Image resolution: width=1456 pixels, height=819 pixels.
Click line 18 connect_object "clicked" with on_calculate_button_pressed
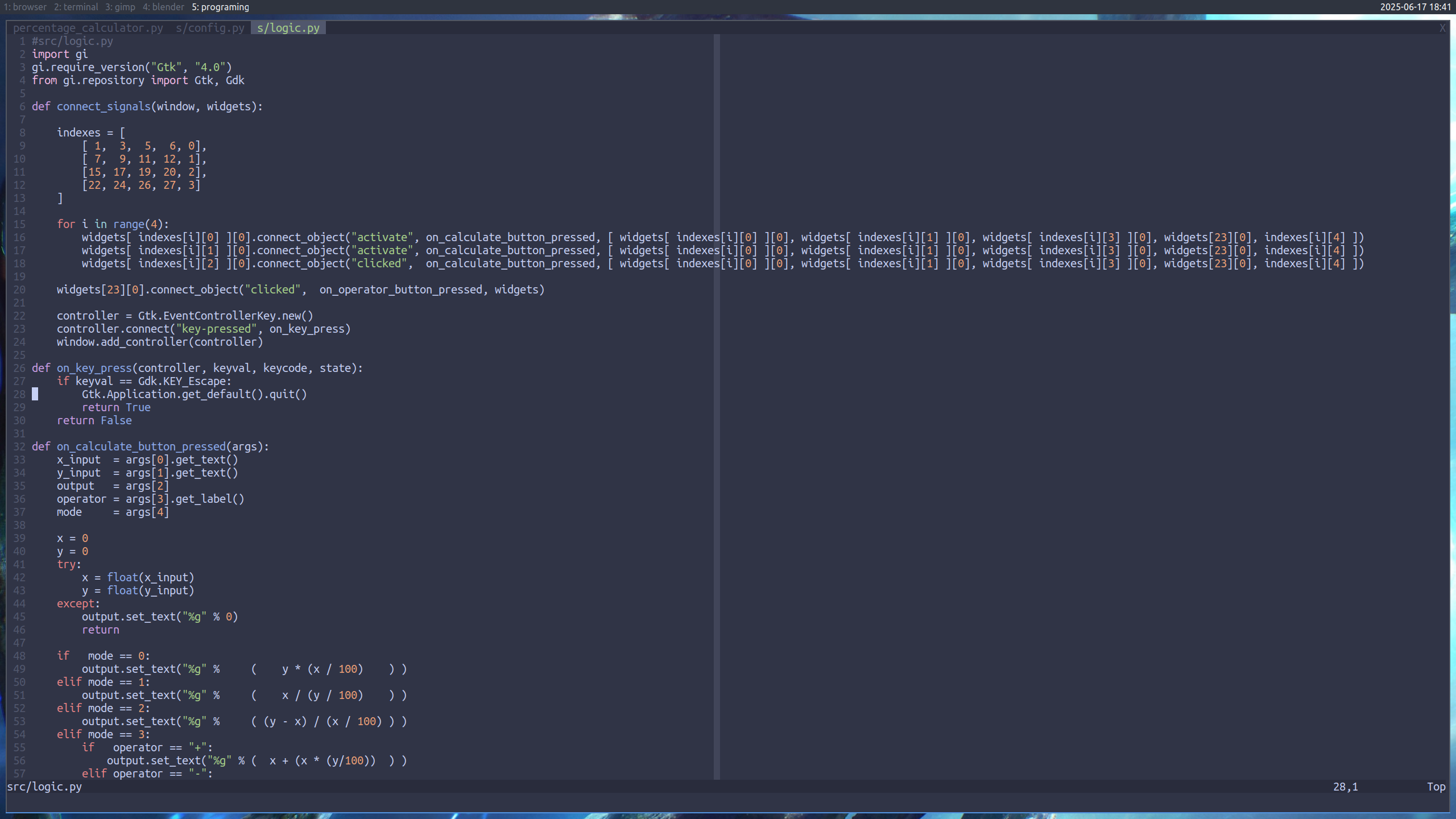pyautogui.click(x=723, y=263)
